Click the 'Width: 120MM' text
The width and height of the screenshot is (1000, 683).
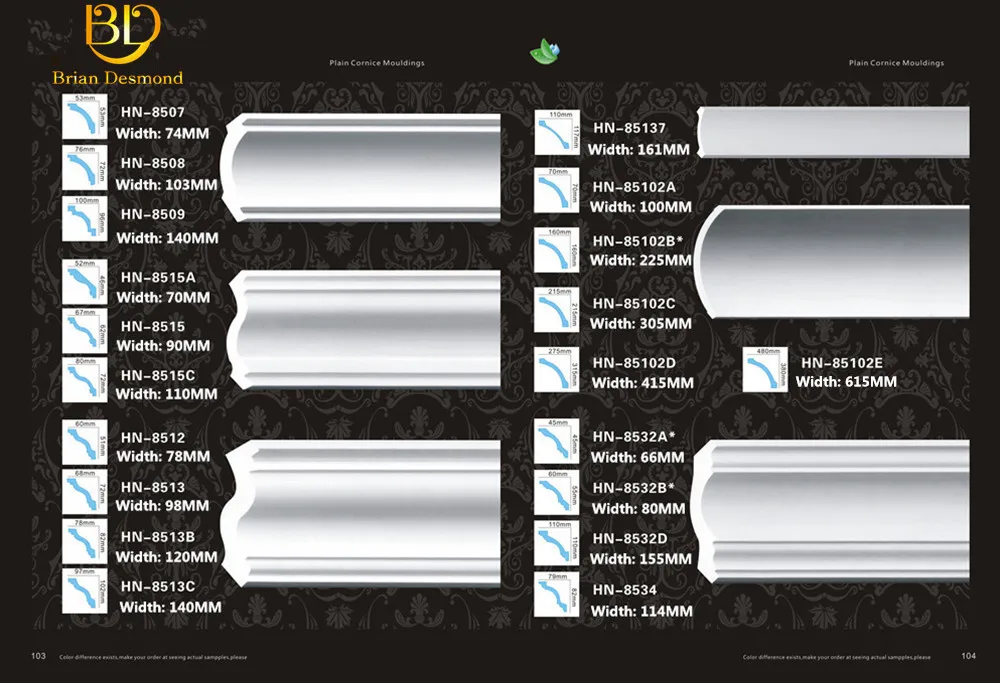166,557
